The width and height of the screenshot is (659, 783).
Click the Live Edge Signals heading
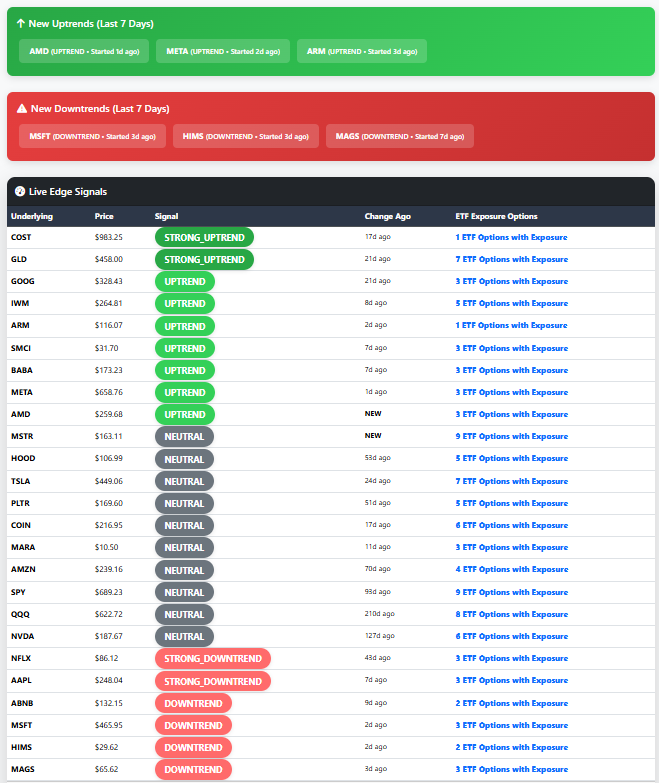pos(68,191)
